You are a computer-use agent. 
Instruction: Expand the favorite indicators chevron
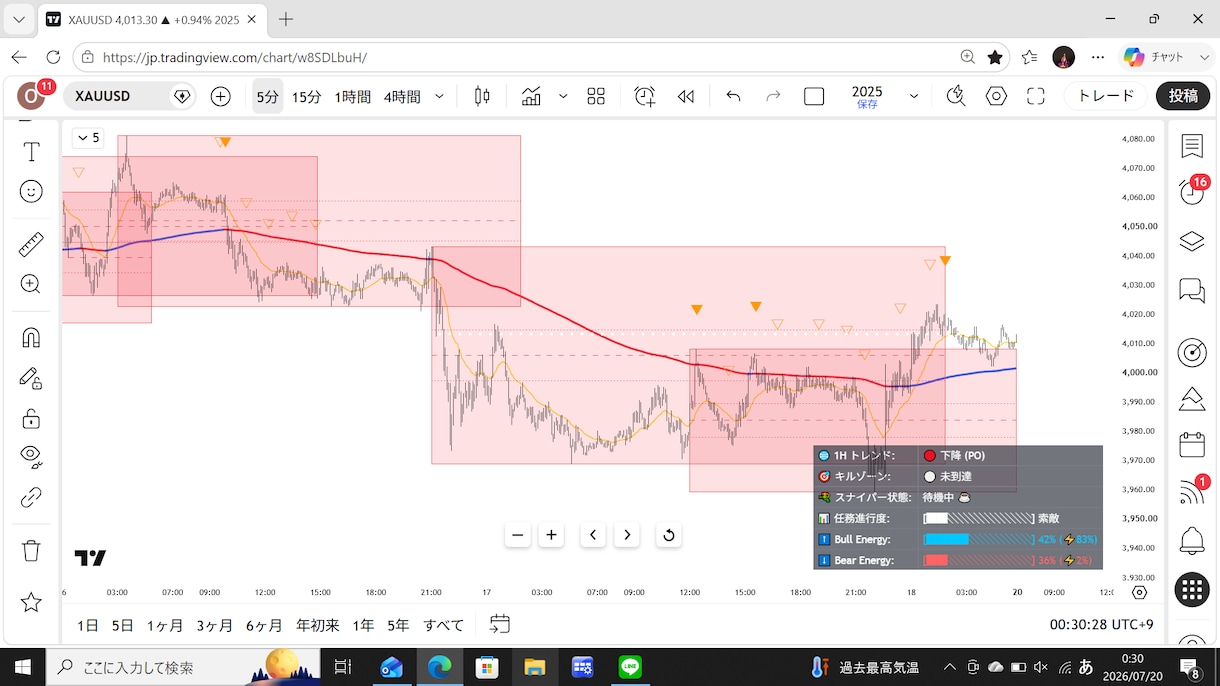tap(563, 96)
